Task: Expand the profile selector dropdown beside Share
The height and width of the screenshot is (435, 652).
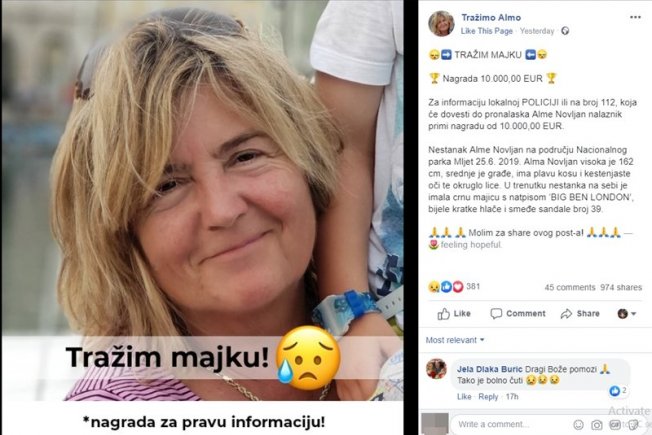Action: tap(627, 314)
